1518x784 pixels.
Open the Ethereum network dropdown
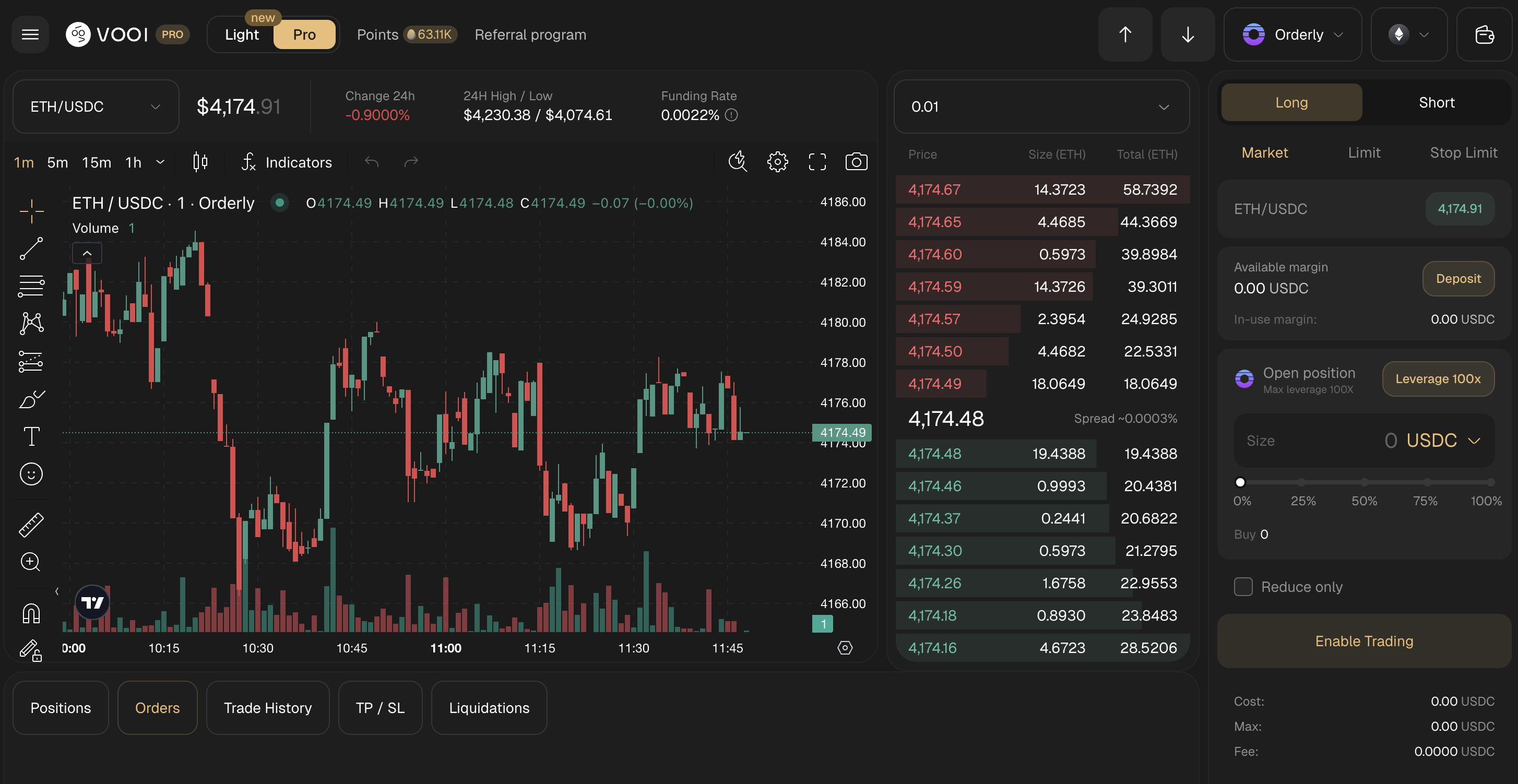point(1408,35)
